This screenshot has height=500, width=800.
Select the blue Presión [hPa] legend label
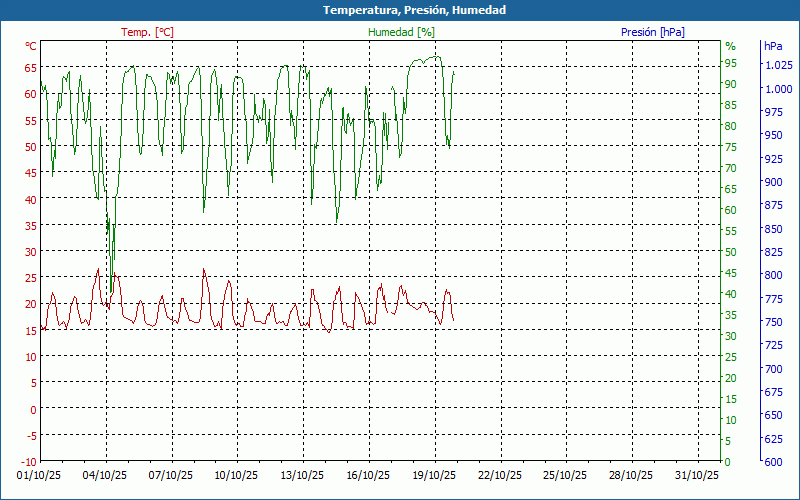pyautogui.click(x=652, y=32)
